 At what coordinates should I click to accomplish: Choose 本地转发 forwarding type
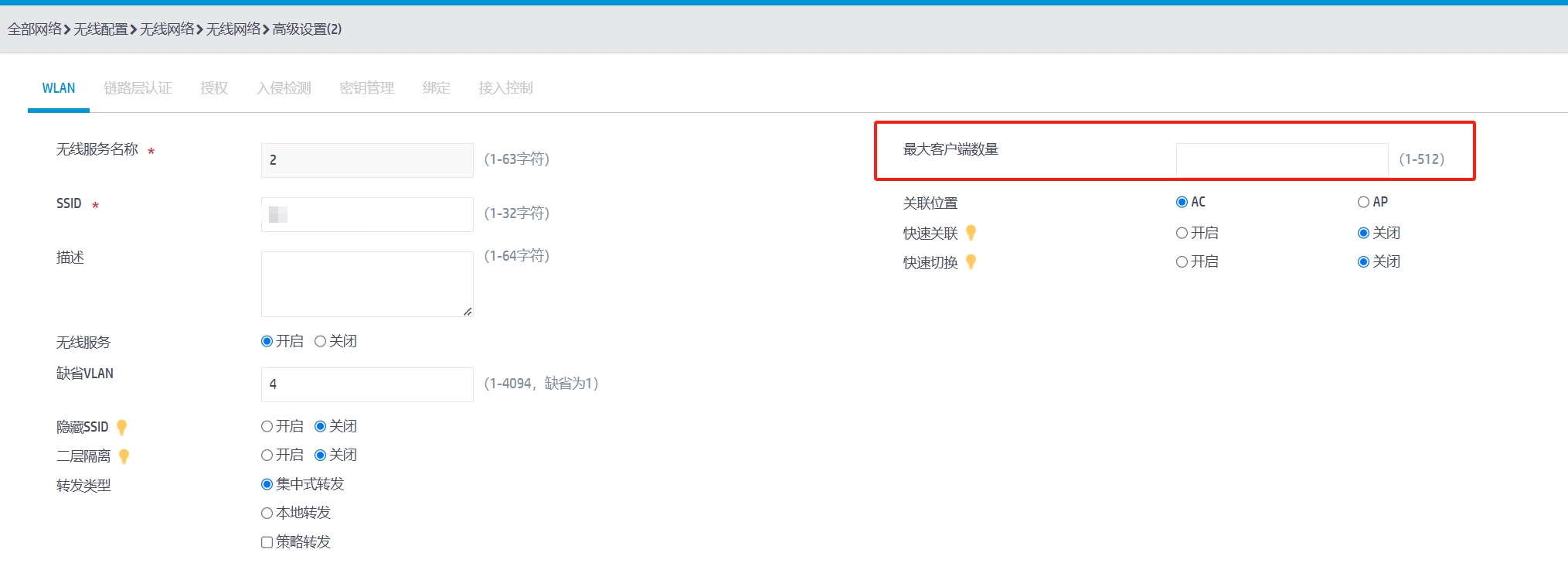(x=267, y=513)
